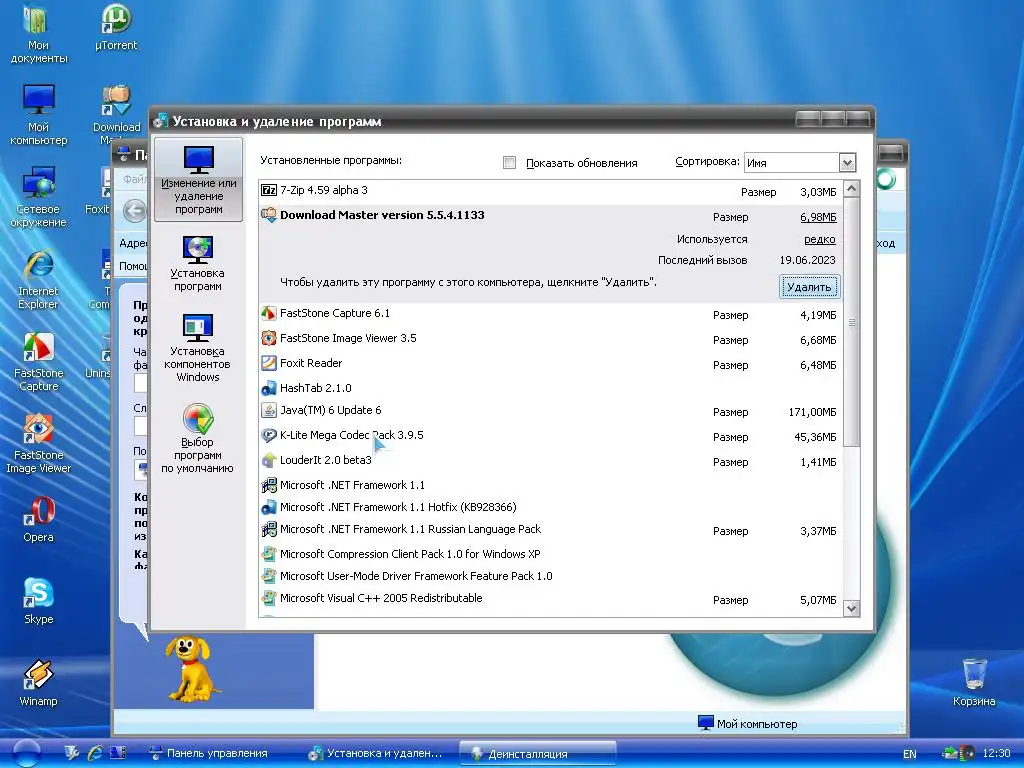This screenshot has height=768, width=1024.
Task: Switch to Панель управления taskbar button
Action: (208, 753)
